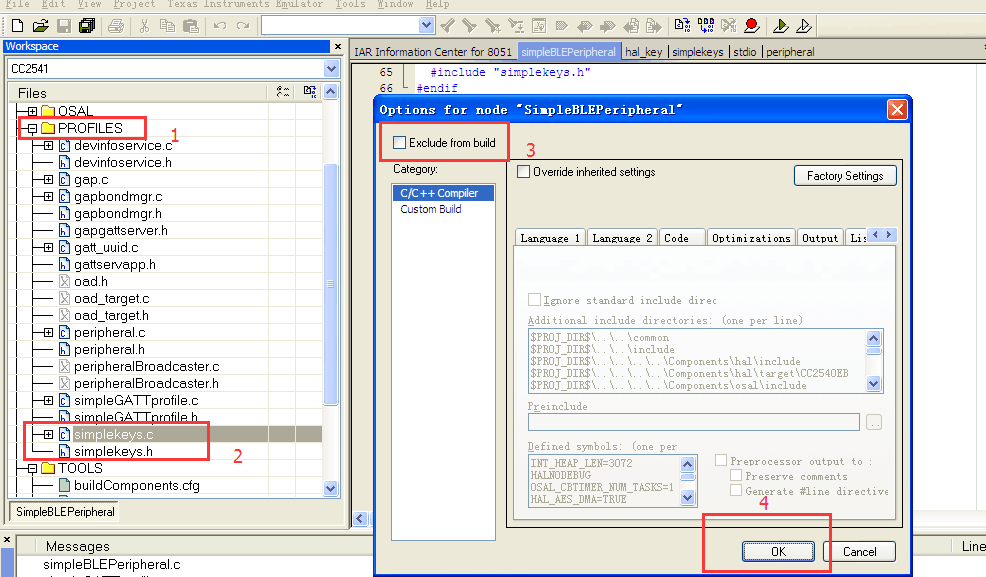Debug without downloading icon
The image size is (986, 577).
(804, 26)
